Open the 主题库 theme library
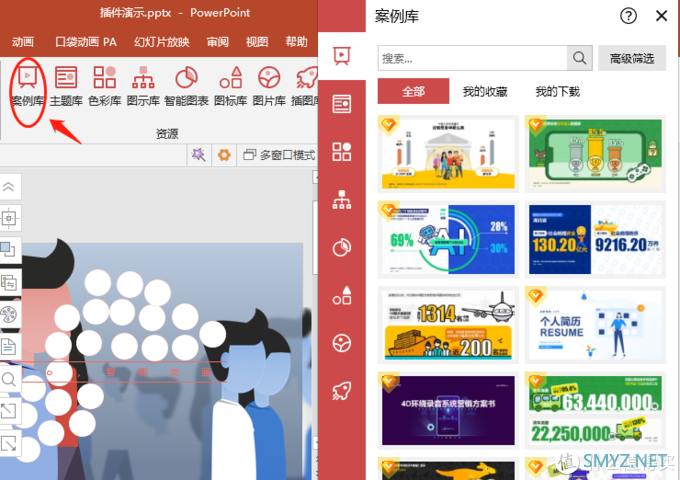680x480 pixels. tap(66, 85)
